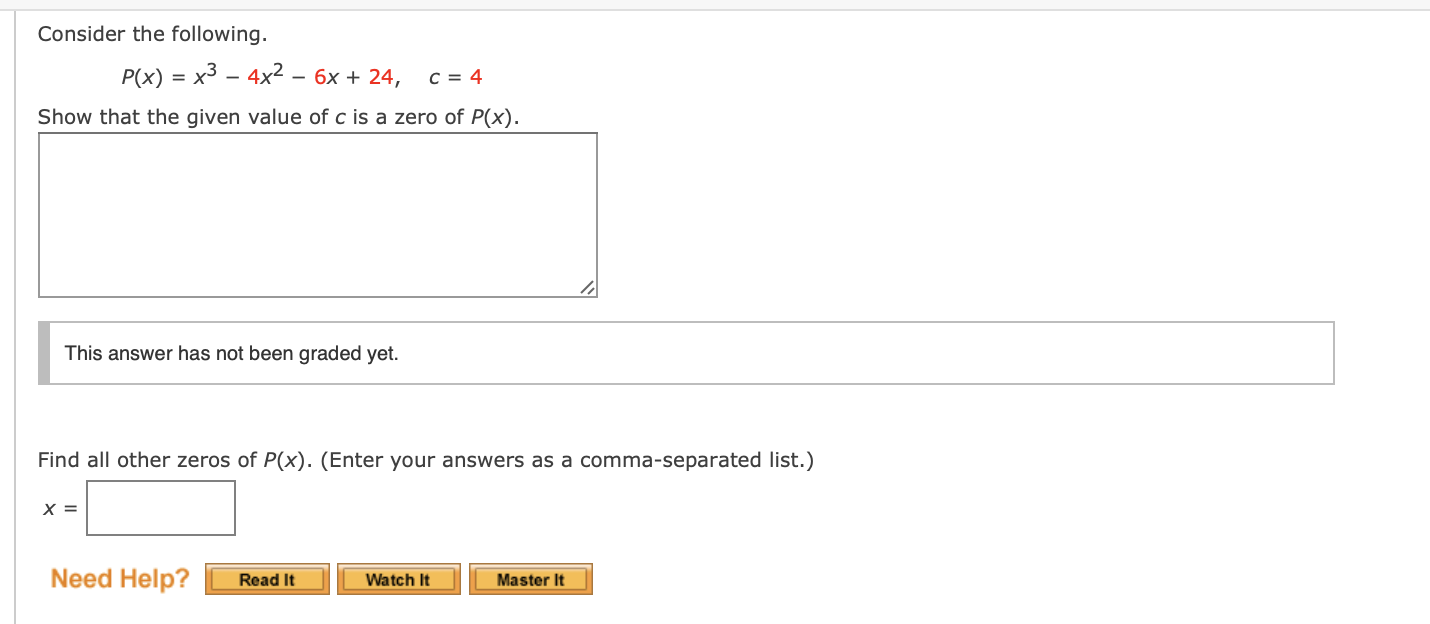Launch the Master It practice exercise
Viewport: 1430px width, 624px height.
[x=530, y=578]
